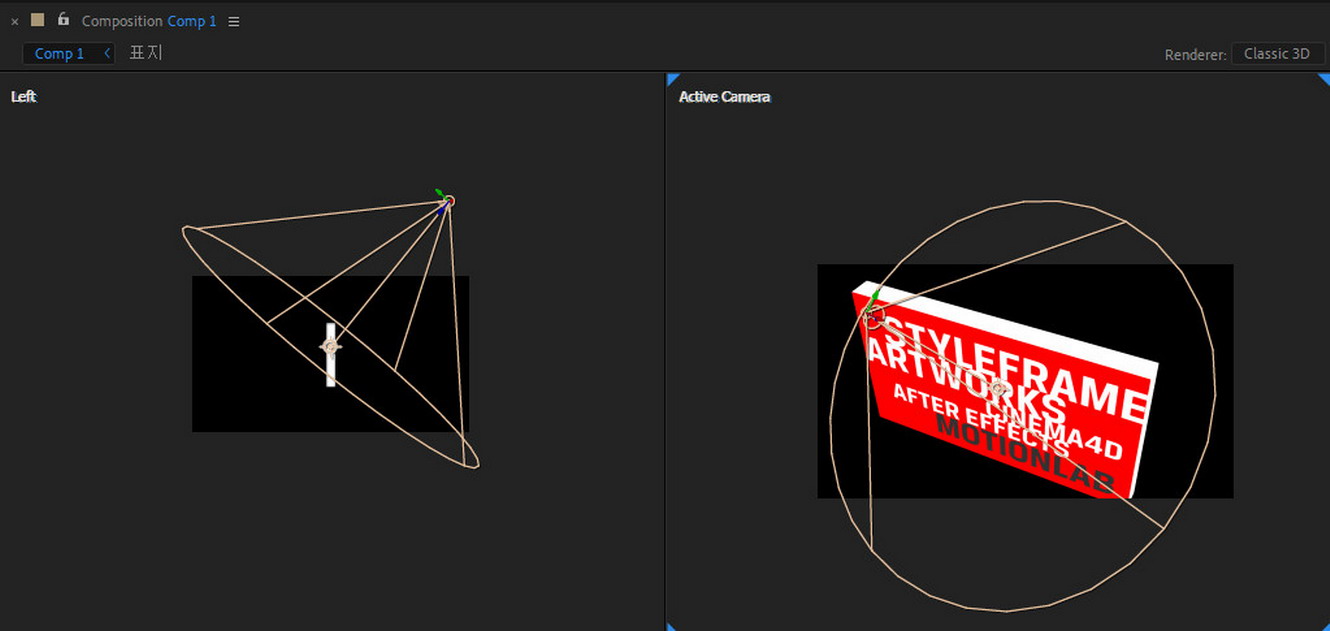This screenshot has height=631, width=1330.
Task: Click the Left view label
Action: click(24, 97)
